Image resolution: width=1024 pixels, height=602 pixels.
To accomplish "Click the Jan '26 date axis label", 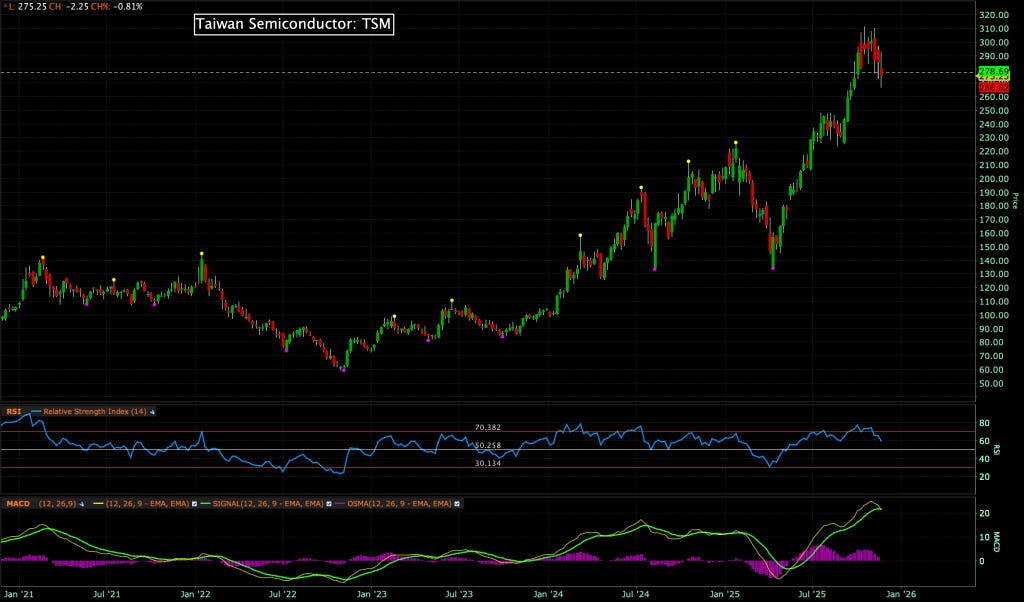I will pyautogui.click(x=901, y=594).
